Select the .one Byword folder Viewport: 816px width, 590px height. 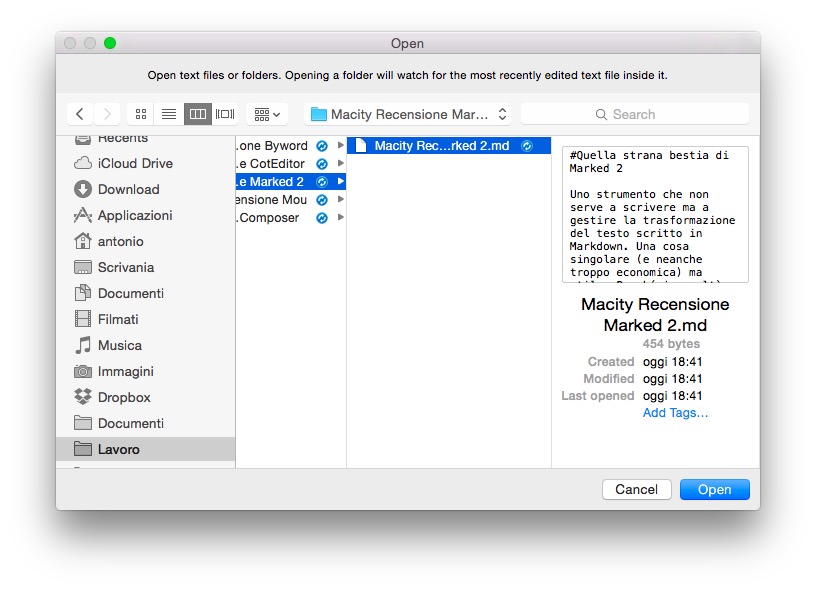tap(290, 146)
